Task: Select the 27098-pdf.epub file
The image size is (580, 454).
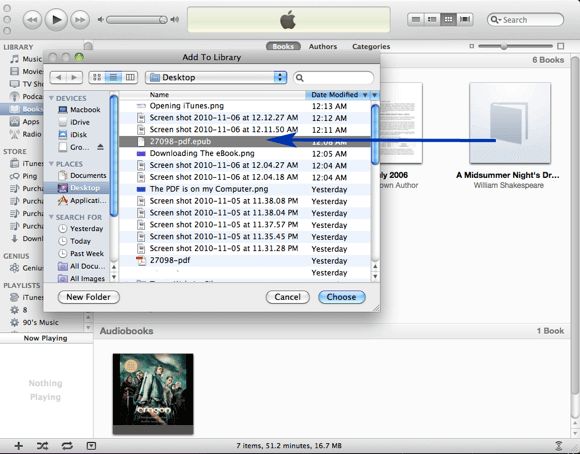Action: click(245, 141)
